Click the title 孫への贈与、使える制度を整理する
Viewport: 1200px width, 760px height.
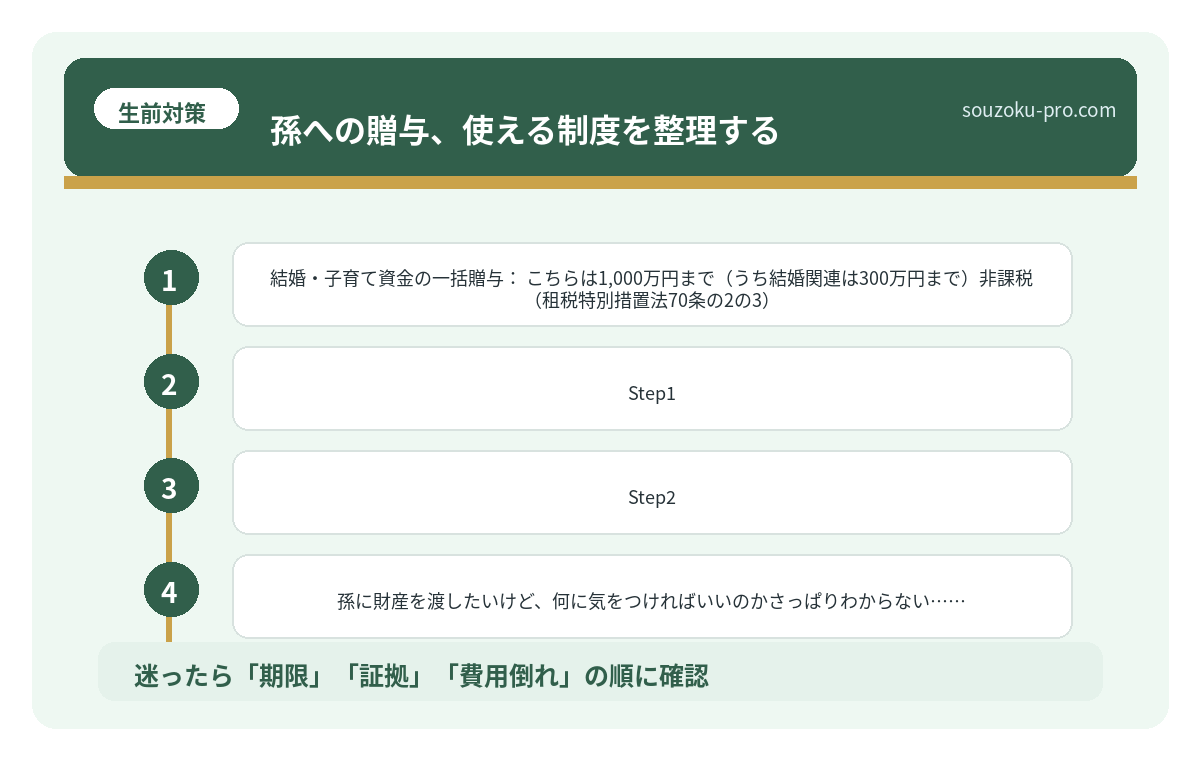coord(524,131)
